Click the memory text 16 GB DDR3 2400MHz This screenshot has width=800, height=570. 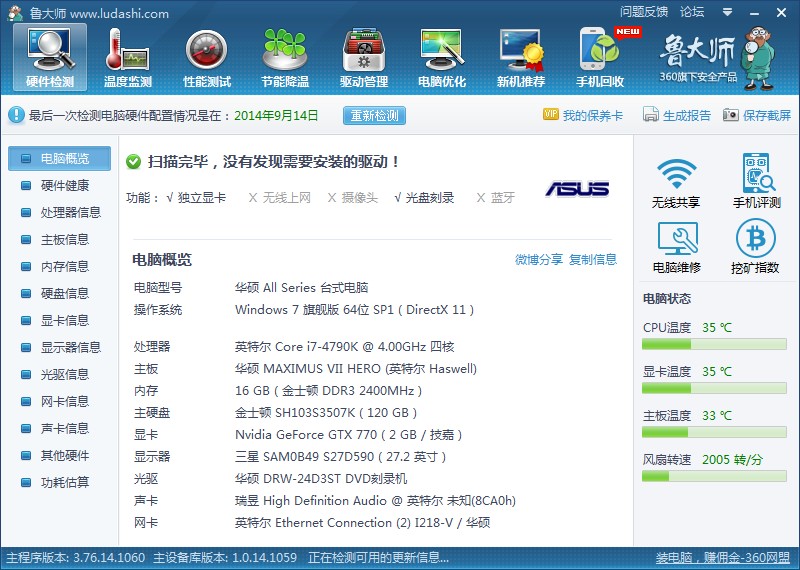328,391
